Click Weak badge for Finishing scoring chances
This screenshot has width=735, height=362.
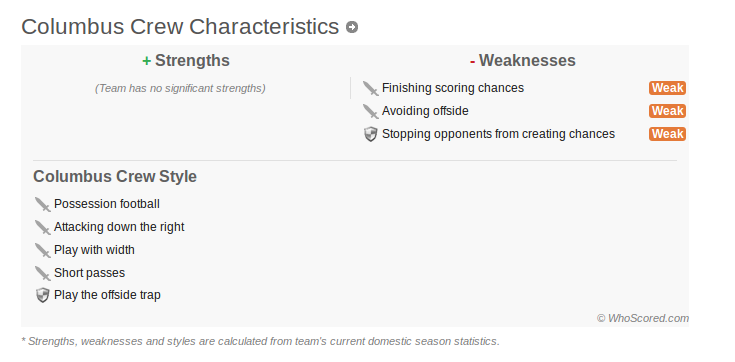667,88
